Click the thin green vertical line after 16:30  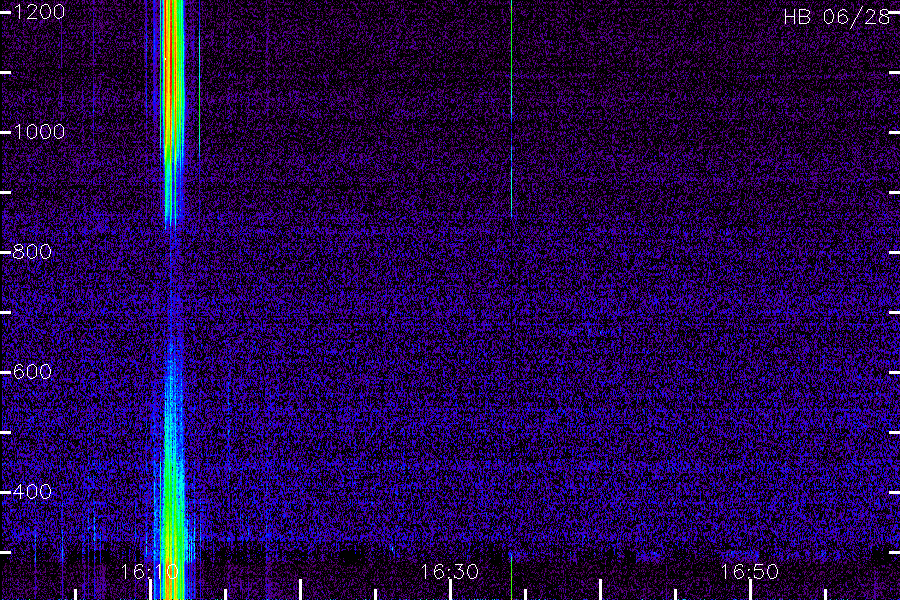pos(511,109)
